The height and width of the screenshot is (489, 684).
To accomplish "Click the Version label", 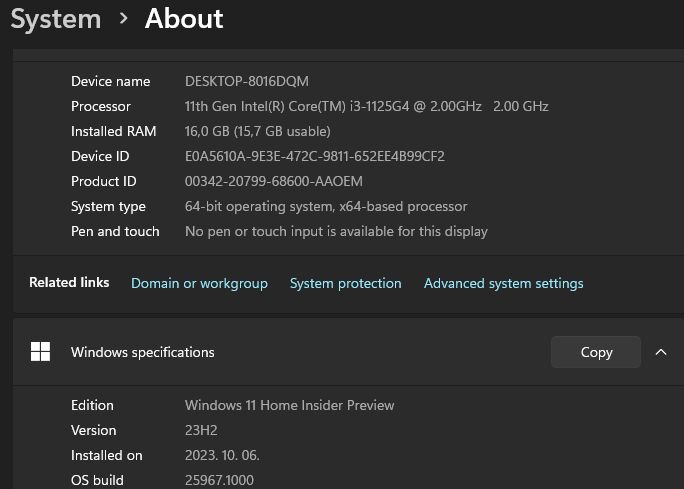I will 93,431.
